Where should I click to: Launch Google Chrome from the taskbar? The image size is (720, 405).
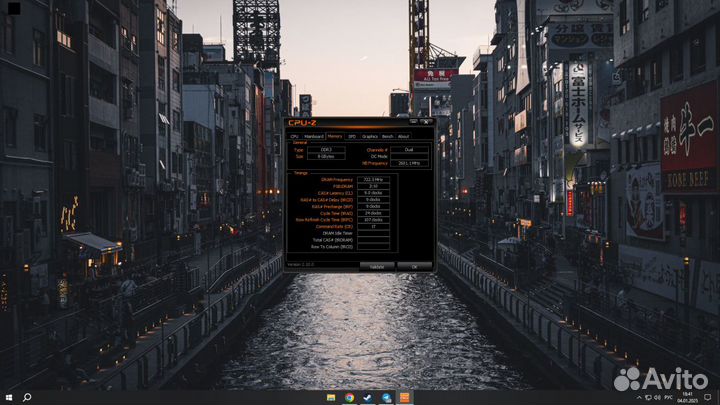pyautogui.click(x=349, y=397)
